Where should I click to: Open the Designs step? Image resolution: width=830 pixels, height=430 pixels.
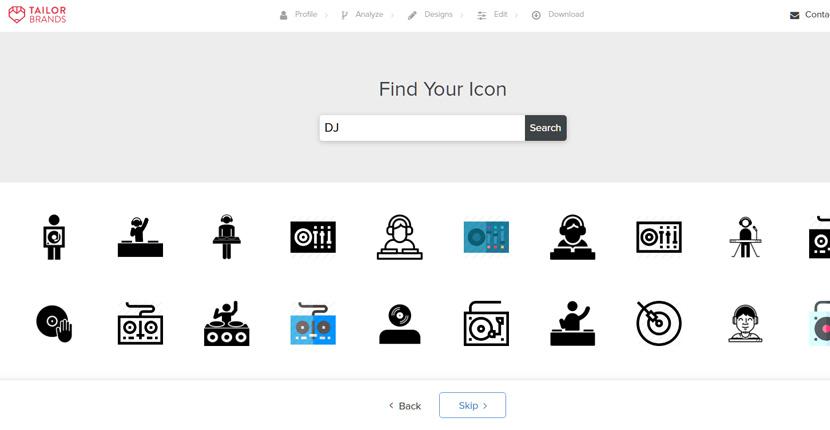[x=430, y=15]
